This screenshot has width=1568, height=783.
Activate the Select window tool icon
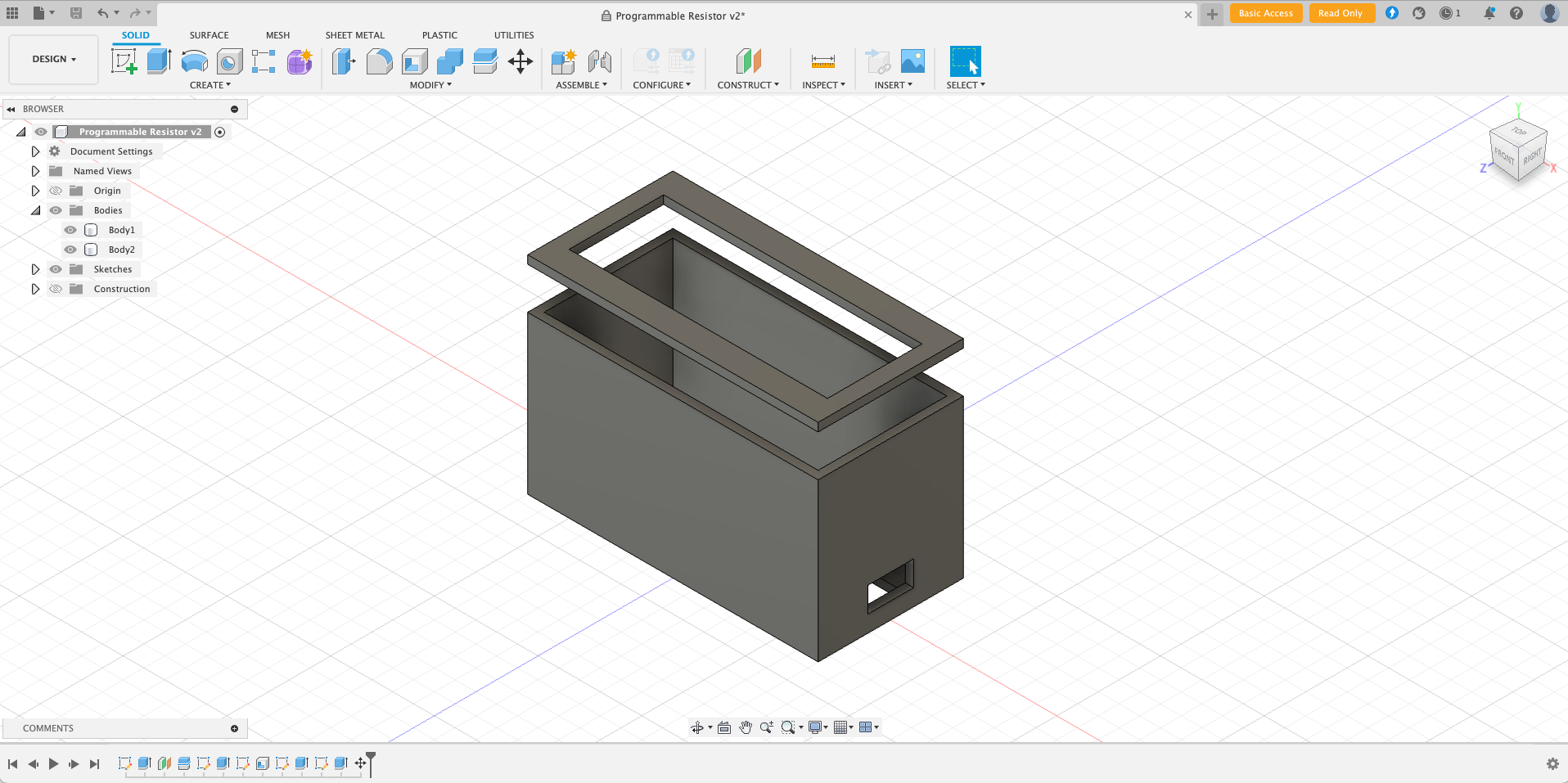[966, 61]
